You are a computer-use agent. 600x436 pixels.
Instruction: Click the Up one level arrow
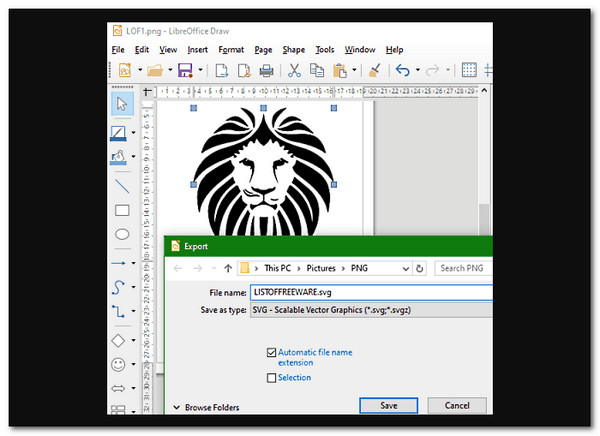(228, 269)
